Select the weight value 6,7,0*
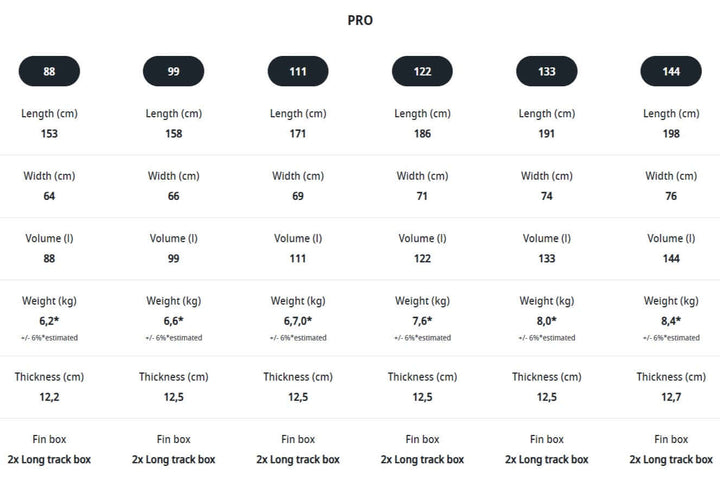 pos(298,321)
